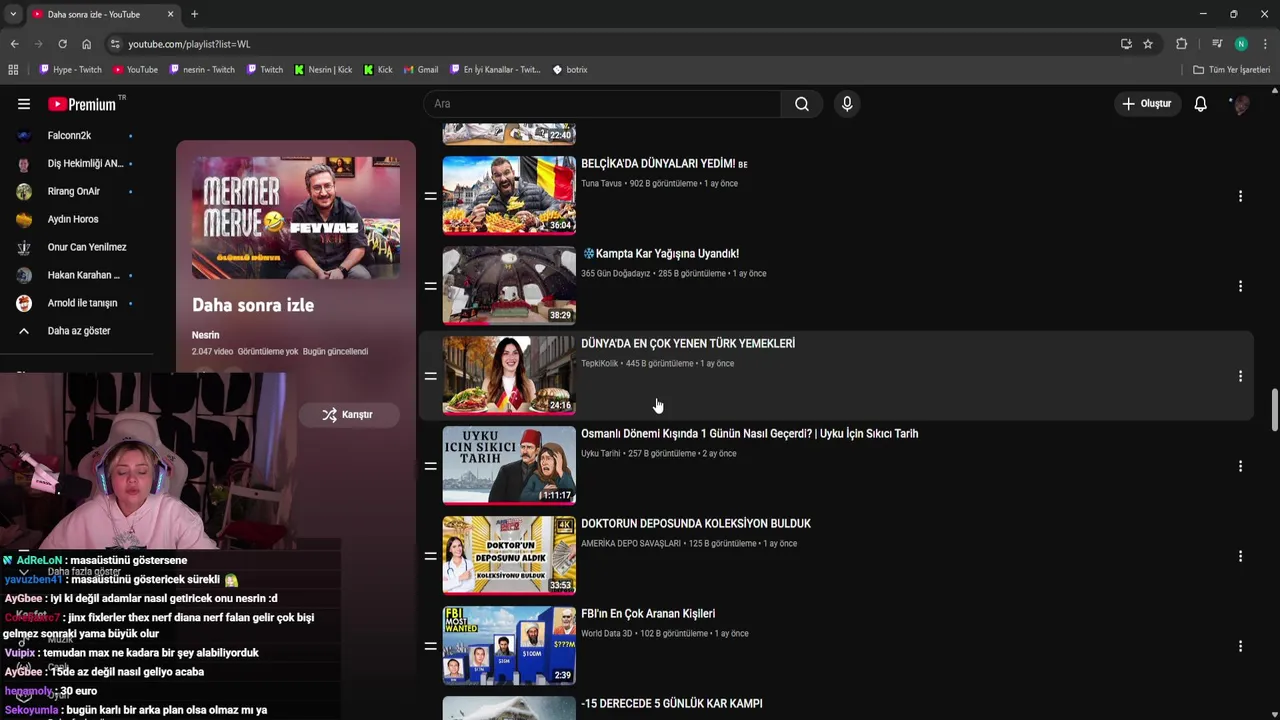The image size is (1280, 720).
Task: Open Nesrin playlist owner link
Action: click(x=205, y=335)
